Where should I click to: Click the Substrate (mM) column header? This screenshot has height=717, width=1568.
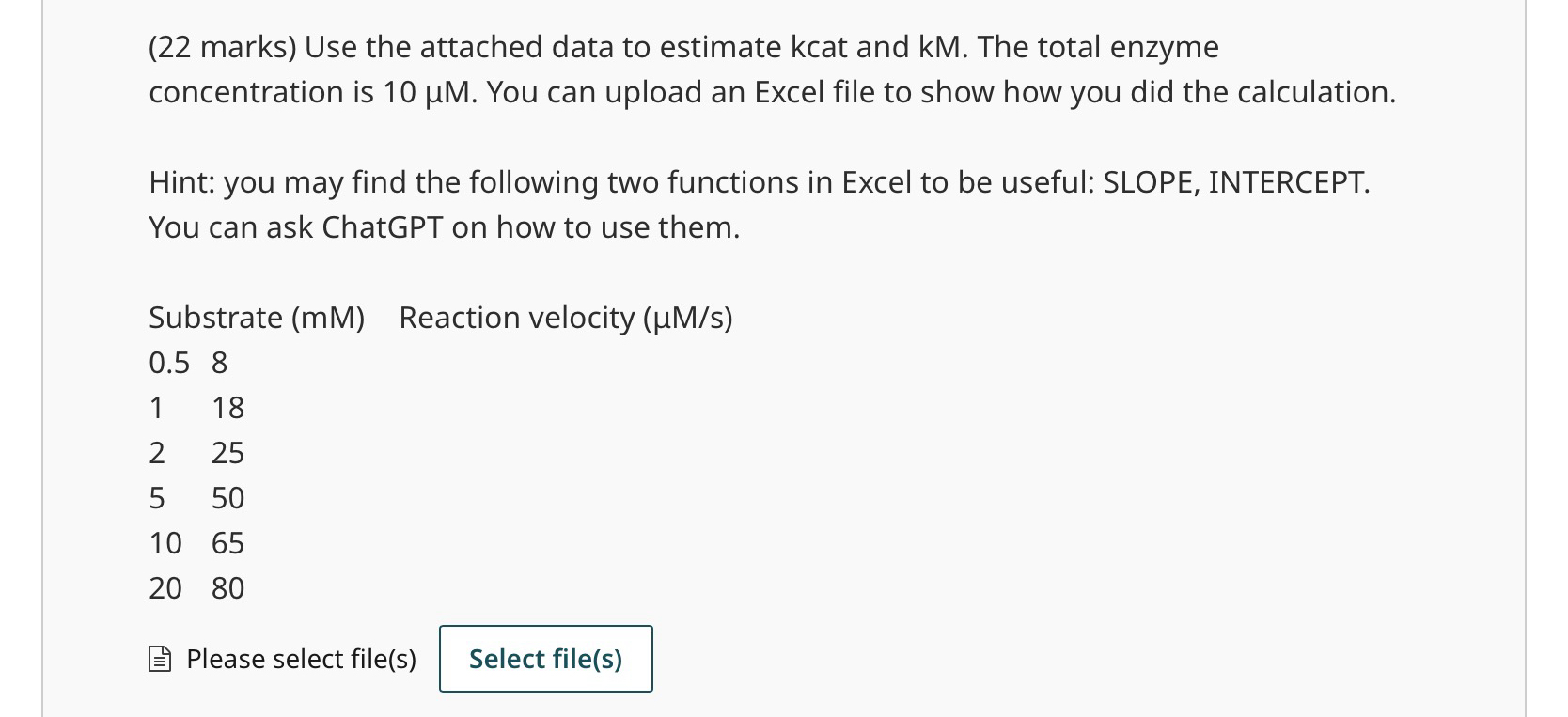pos(257,318)
